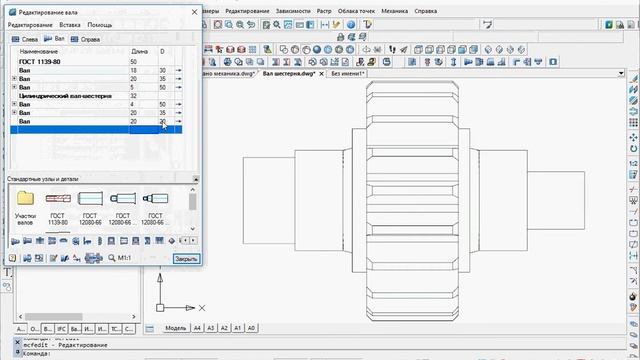Expand the Вал row with length 4
640x360 pixels.
[14, 104]
